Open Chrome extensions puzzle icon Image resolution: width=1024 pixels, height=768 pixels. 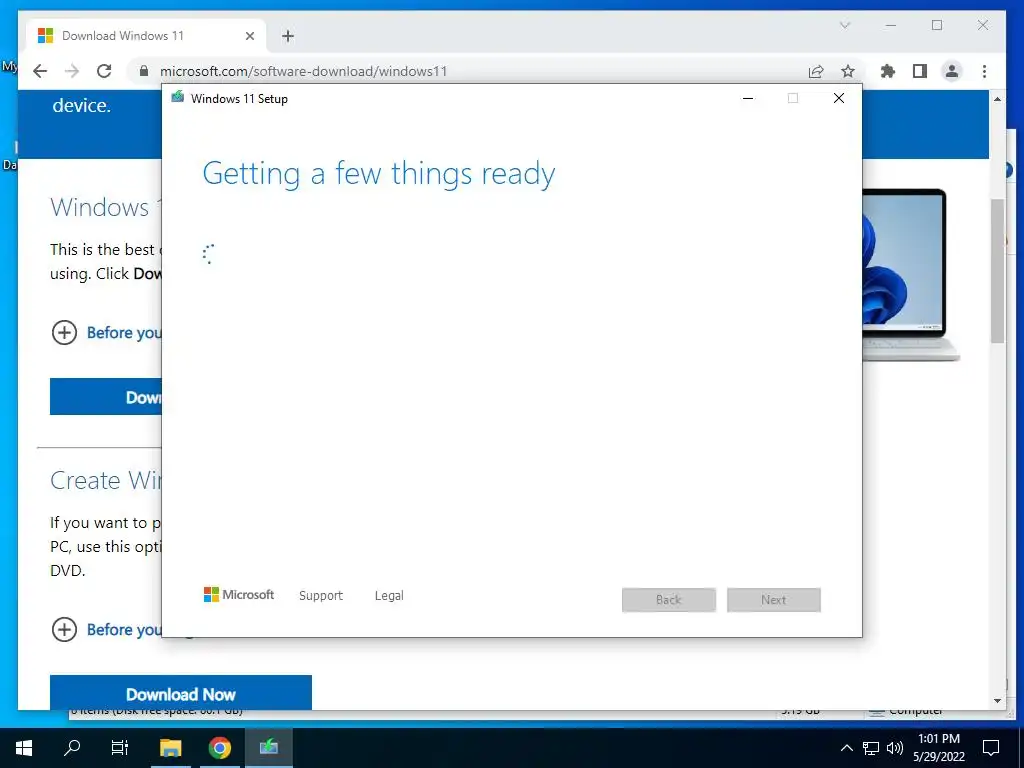pyautogui.click(x=888, y=71)
